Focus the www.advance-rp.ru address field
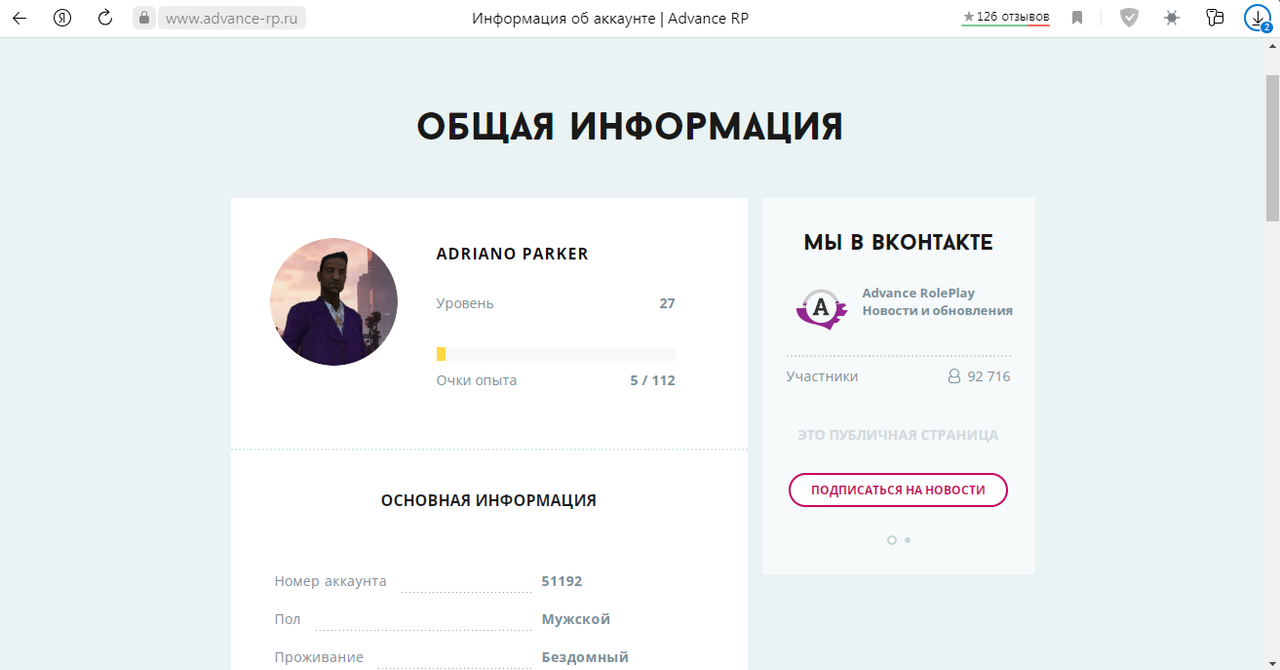This screenshot has height=670, width=1280. tap(232, 18)
